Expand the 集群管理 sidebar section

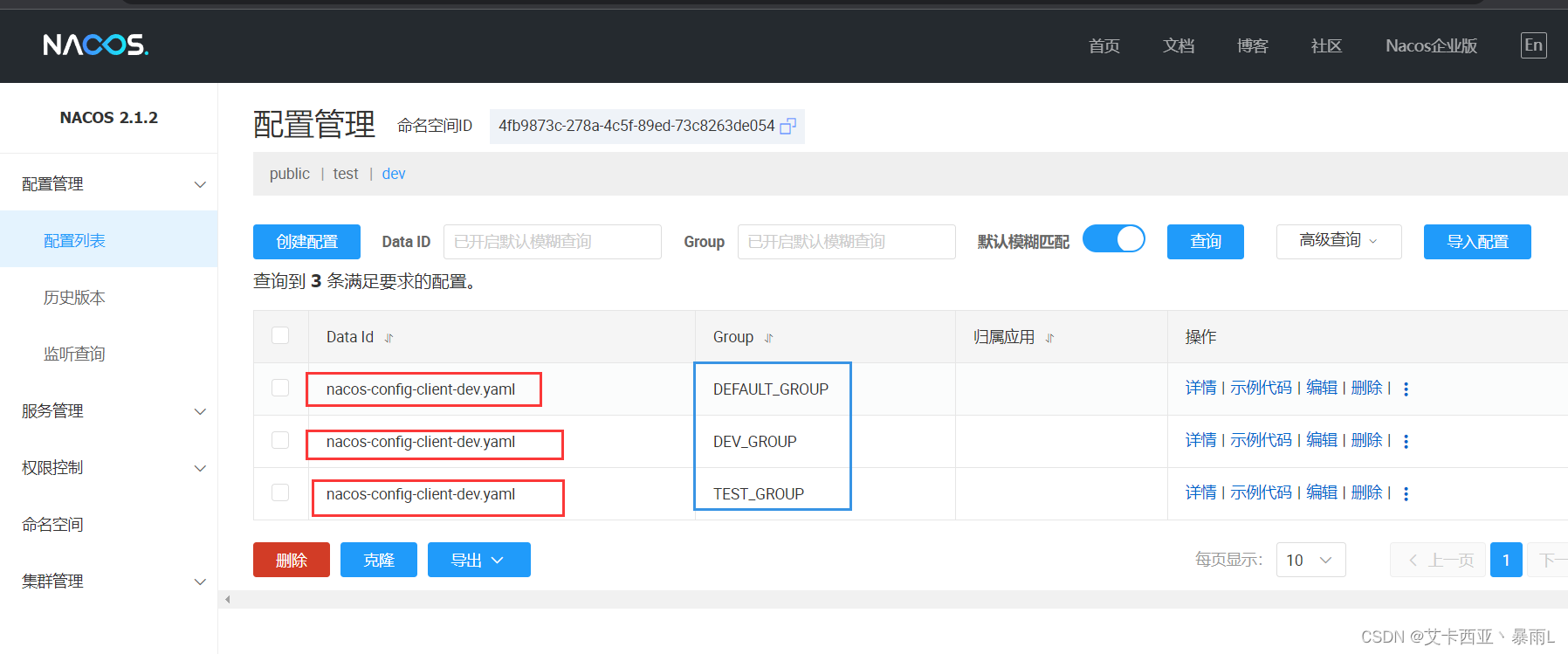pos(109,582)
